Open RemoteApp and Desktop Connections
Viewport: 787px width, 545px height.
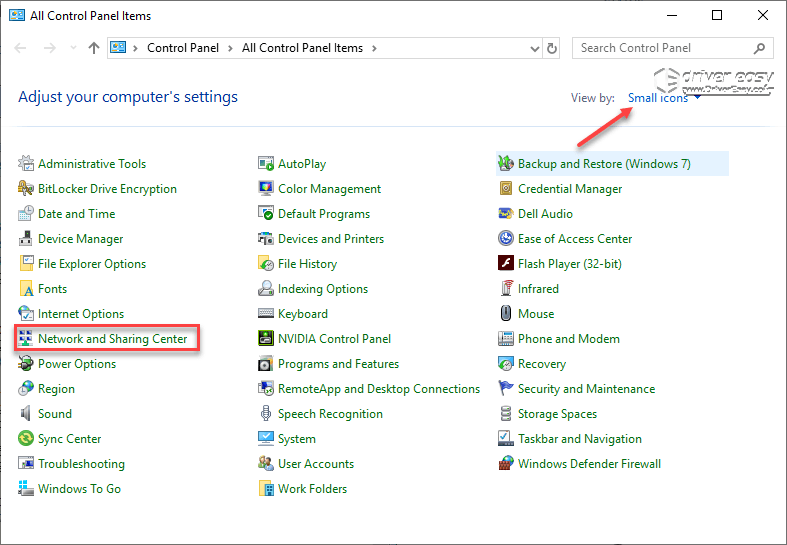379,389
